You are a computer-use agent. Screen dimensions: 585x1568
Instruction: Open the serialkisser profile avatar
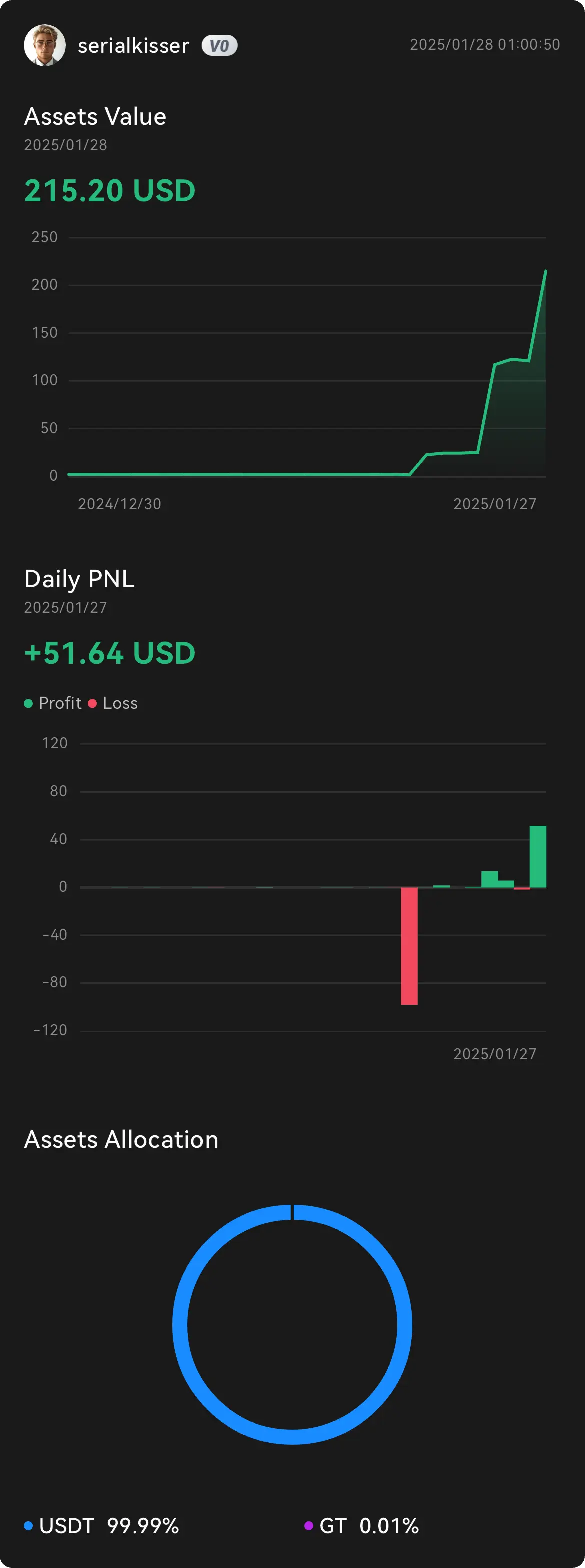[x=45, y=45]
